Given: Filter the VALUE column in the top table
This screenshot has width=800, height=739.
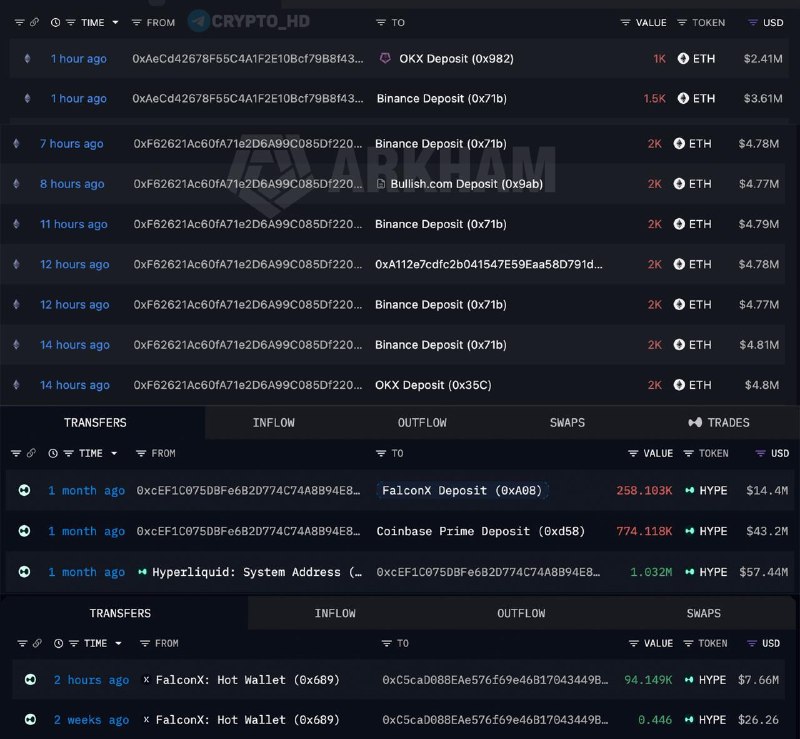Looking at the screenshot, I should click(x=625, y=22).
